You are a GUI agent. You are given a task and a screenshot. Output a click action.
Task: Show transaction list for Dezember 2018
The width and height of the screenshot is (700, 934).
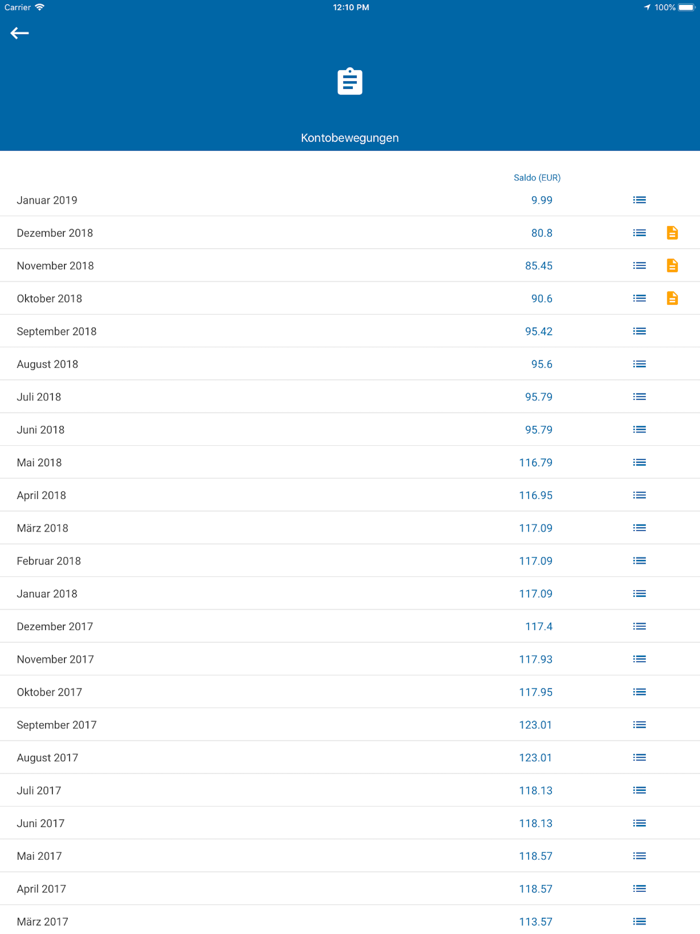pos(639,233)
